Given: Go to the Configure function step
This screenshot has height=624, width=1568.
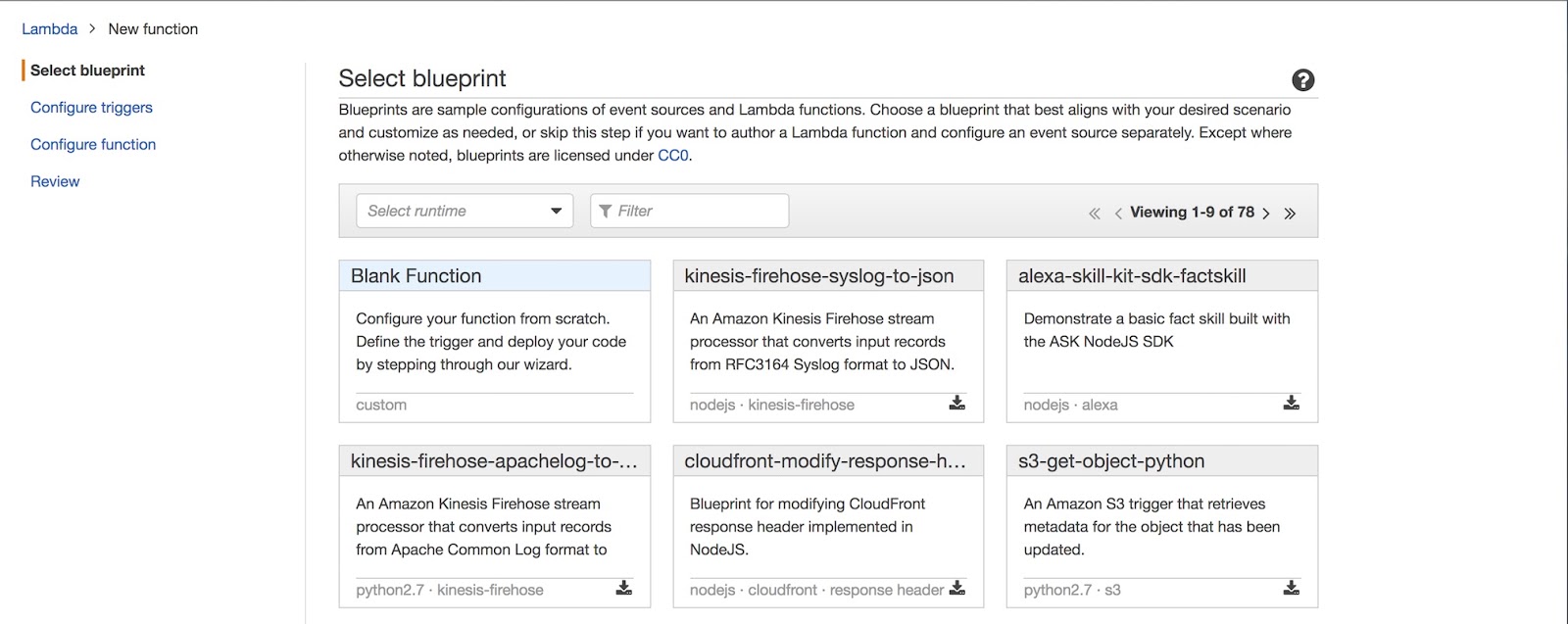Looking at the screenshot, I should [93, 144].
